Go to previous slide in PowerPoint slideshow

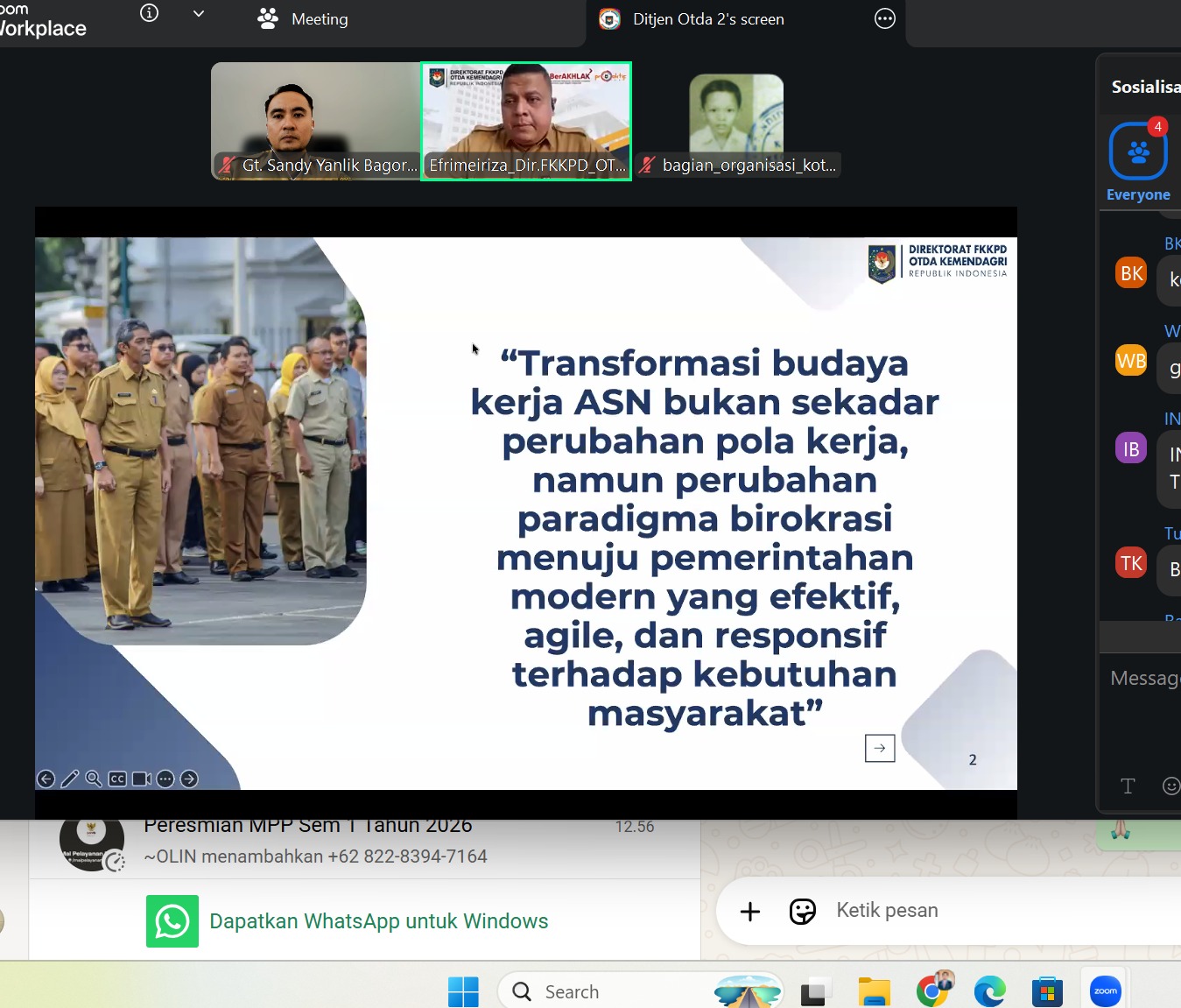tap(46, 779)
